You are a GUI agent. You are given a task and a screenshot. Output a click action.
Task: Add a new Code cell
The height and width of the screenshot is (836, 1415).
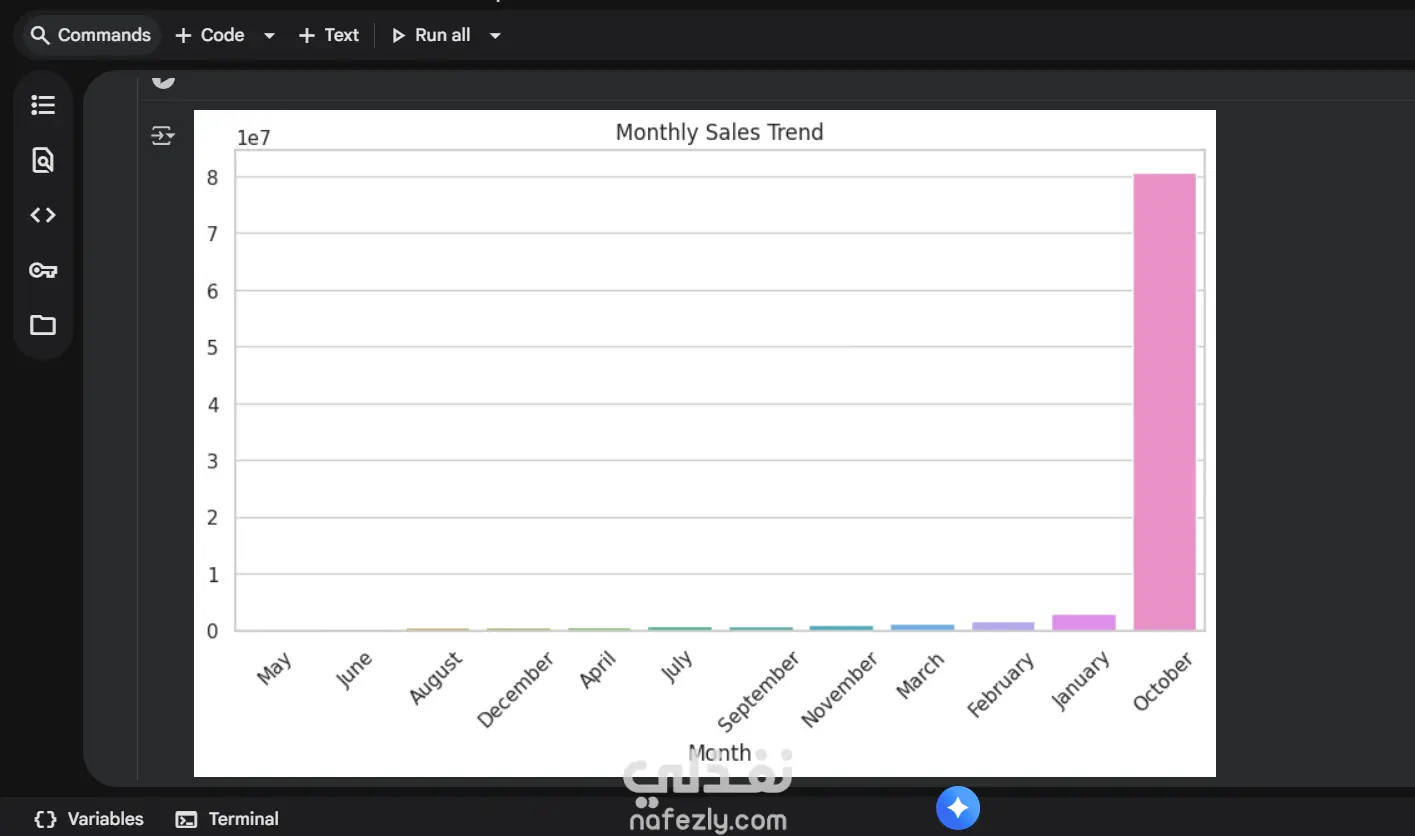(x=211, y=35)
